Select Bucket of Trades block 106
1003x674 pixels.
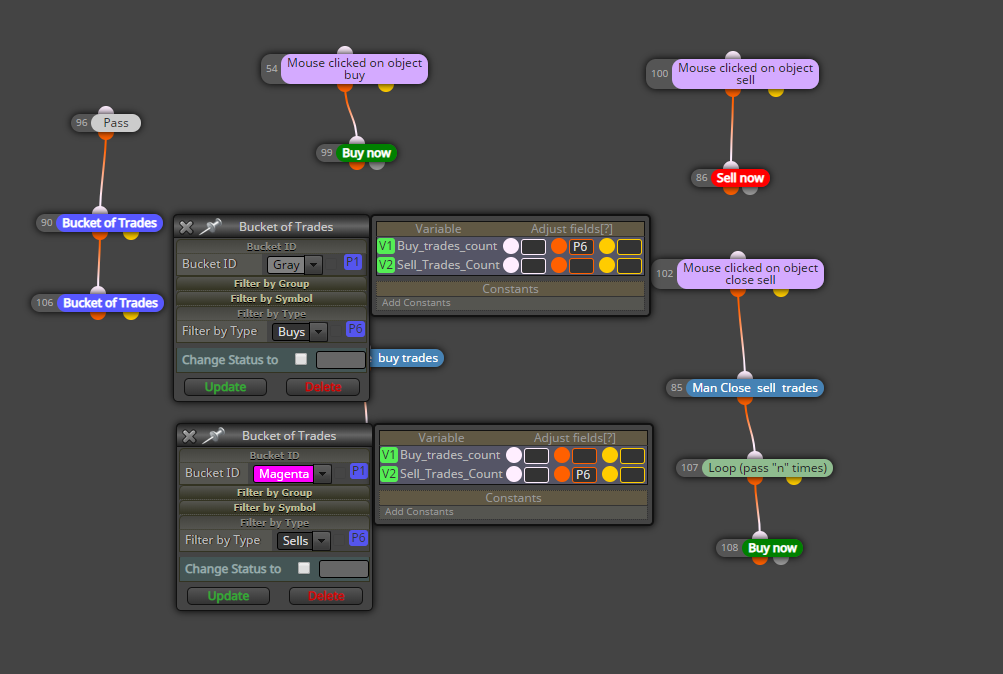coord(110,303)
